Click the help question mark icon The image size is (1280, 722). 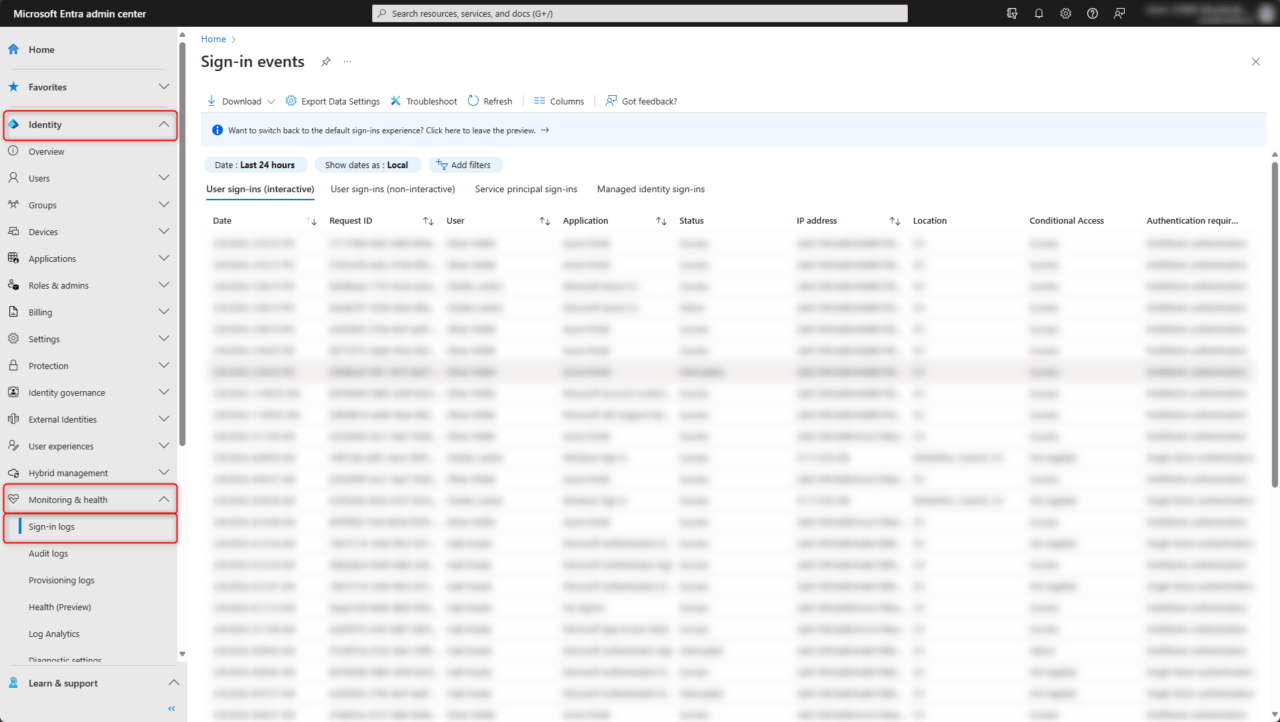coord(1092,13)
